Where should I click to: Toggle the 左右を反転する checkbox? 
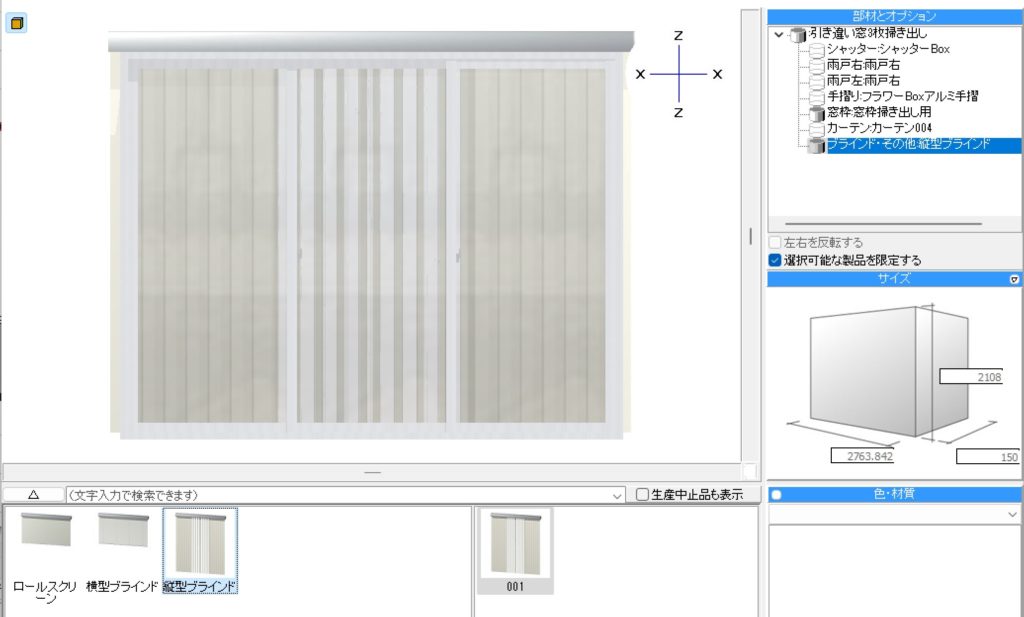click(x=775, y=243)
